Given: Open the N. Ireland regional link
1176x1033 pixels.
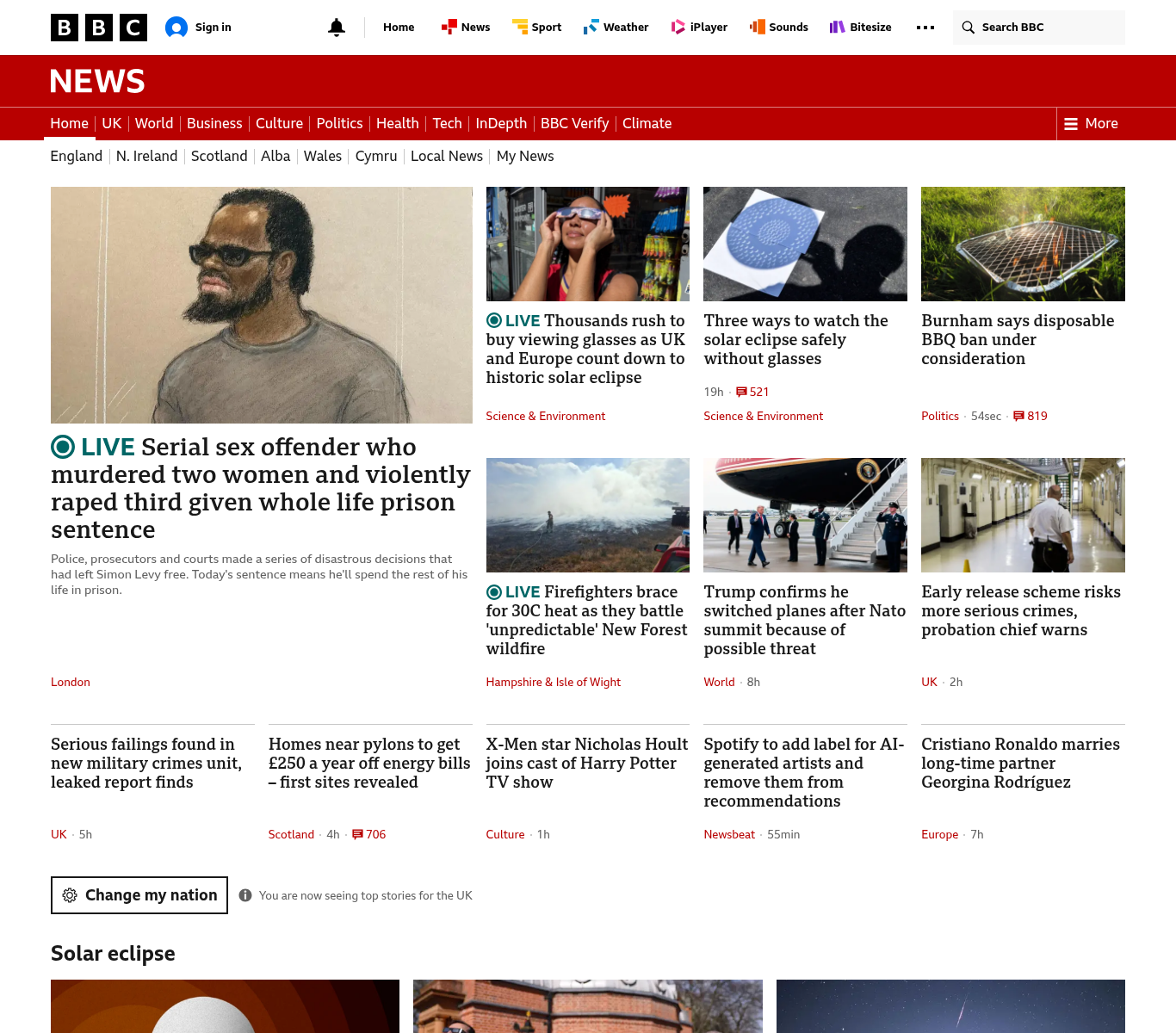Looking at the screenshot, I should 146,157.
